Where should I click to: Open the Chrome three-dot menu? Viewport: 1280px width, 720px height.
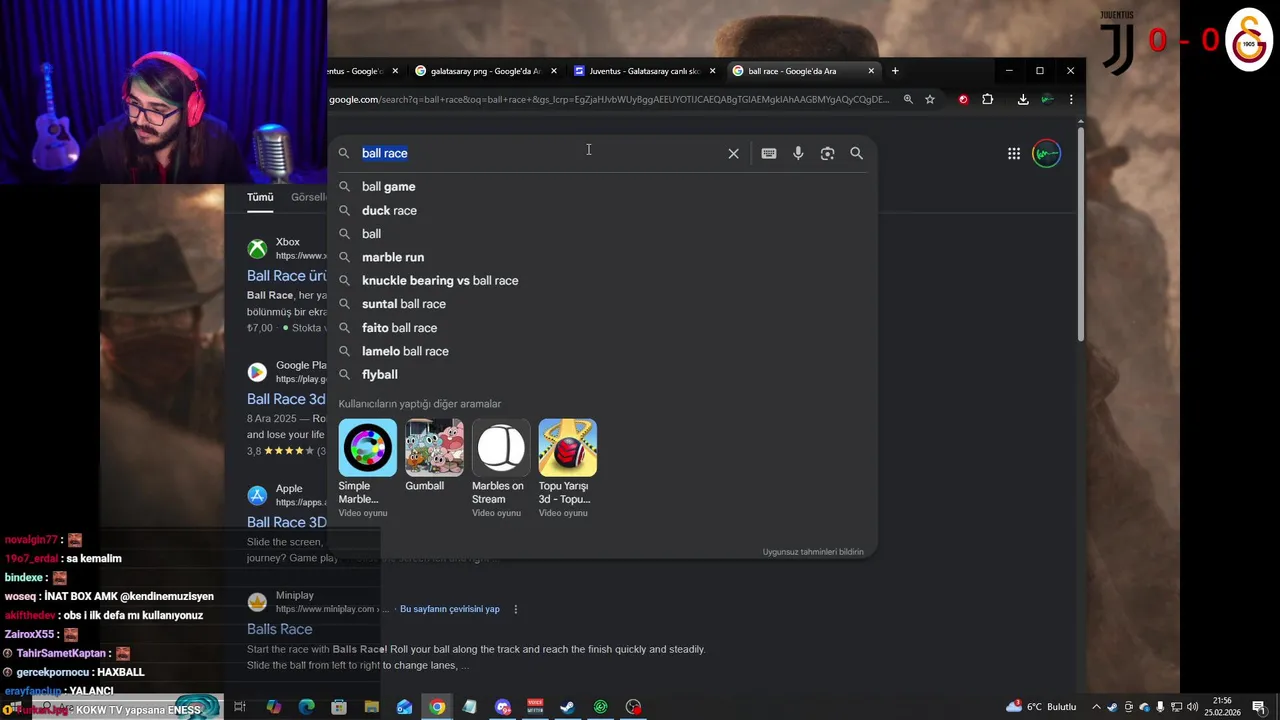tap(1071, 99)
